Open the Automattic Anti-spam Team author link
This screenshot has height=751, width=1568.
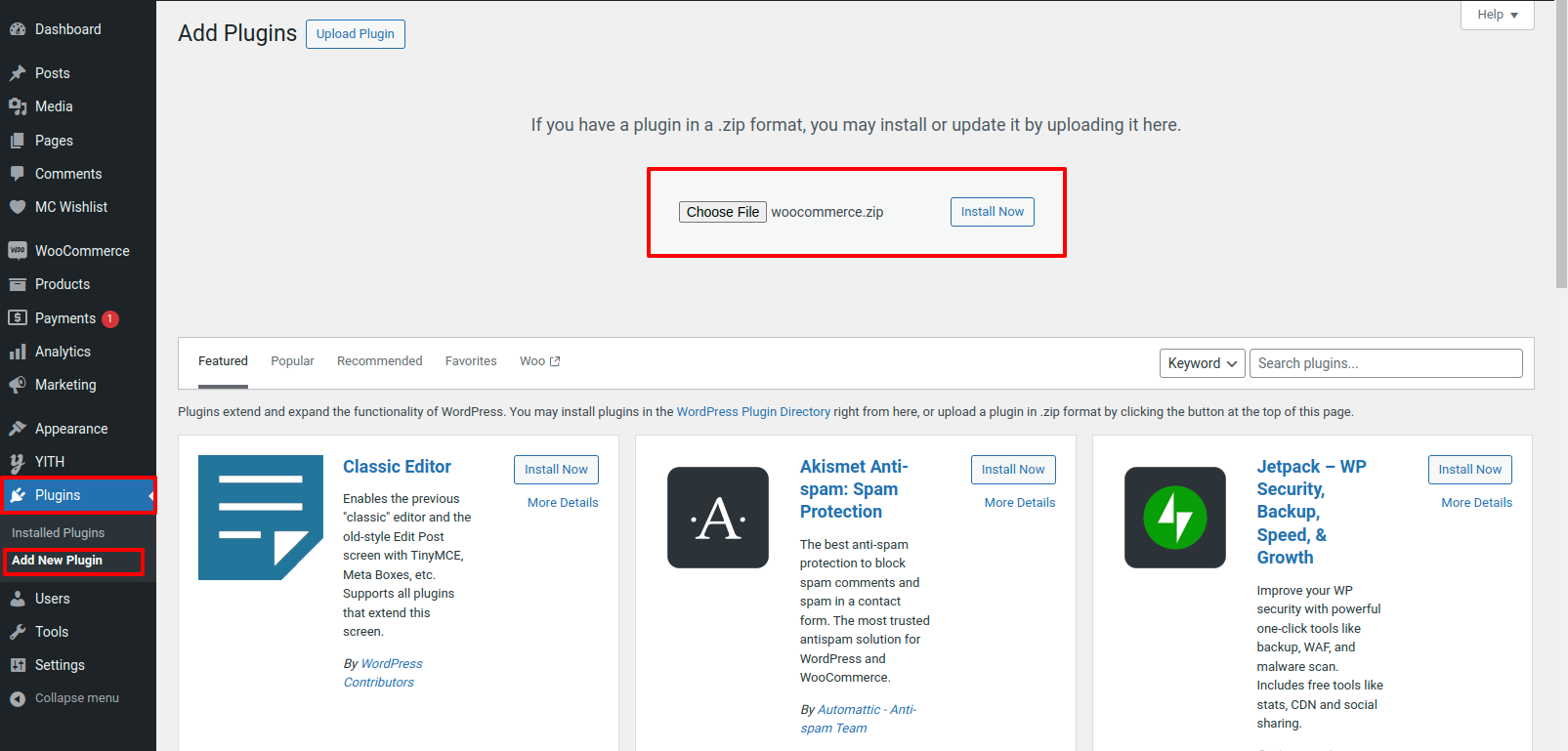coord(858,719)
